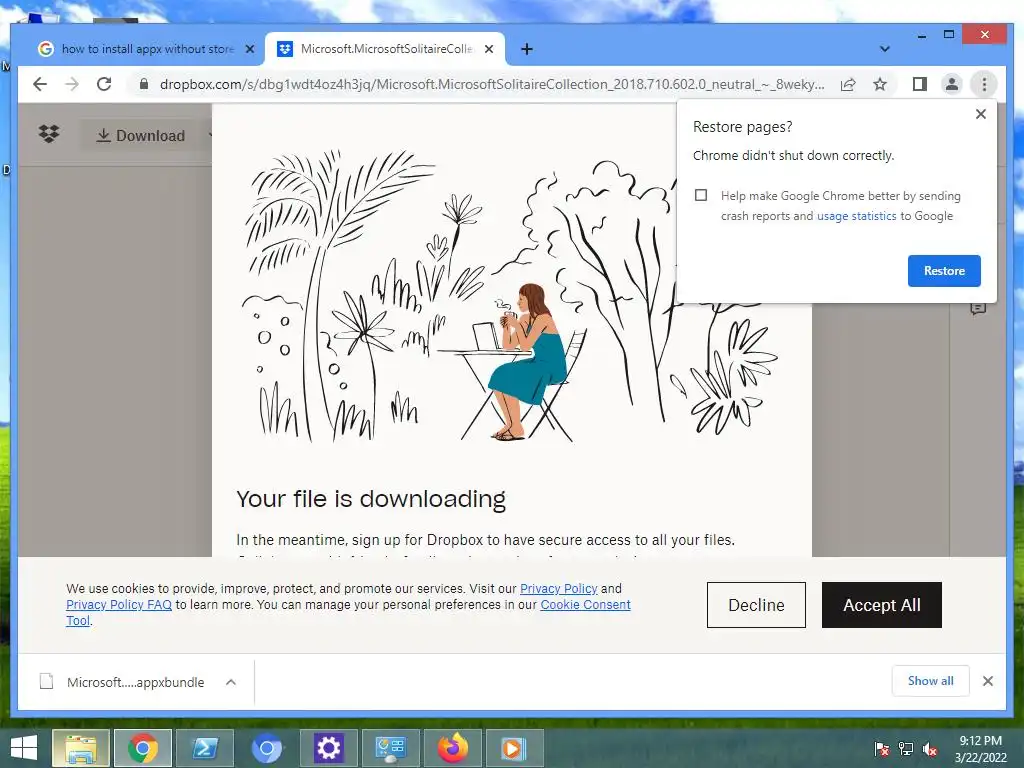The width and height of the screenshot is (1024, 768).
Task: Open the comments icon on the right sidebar
Action: pos(978,309)
